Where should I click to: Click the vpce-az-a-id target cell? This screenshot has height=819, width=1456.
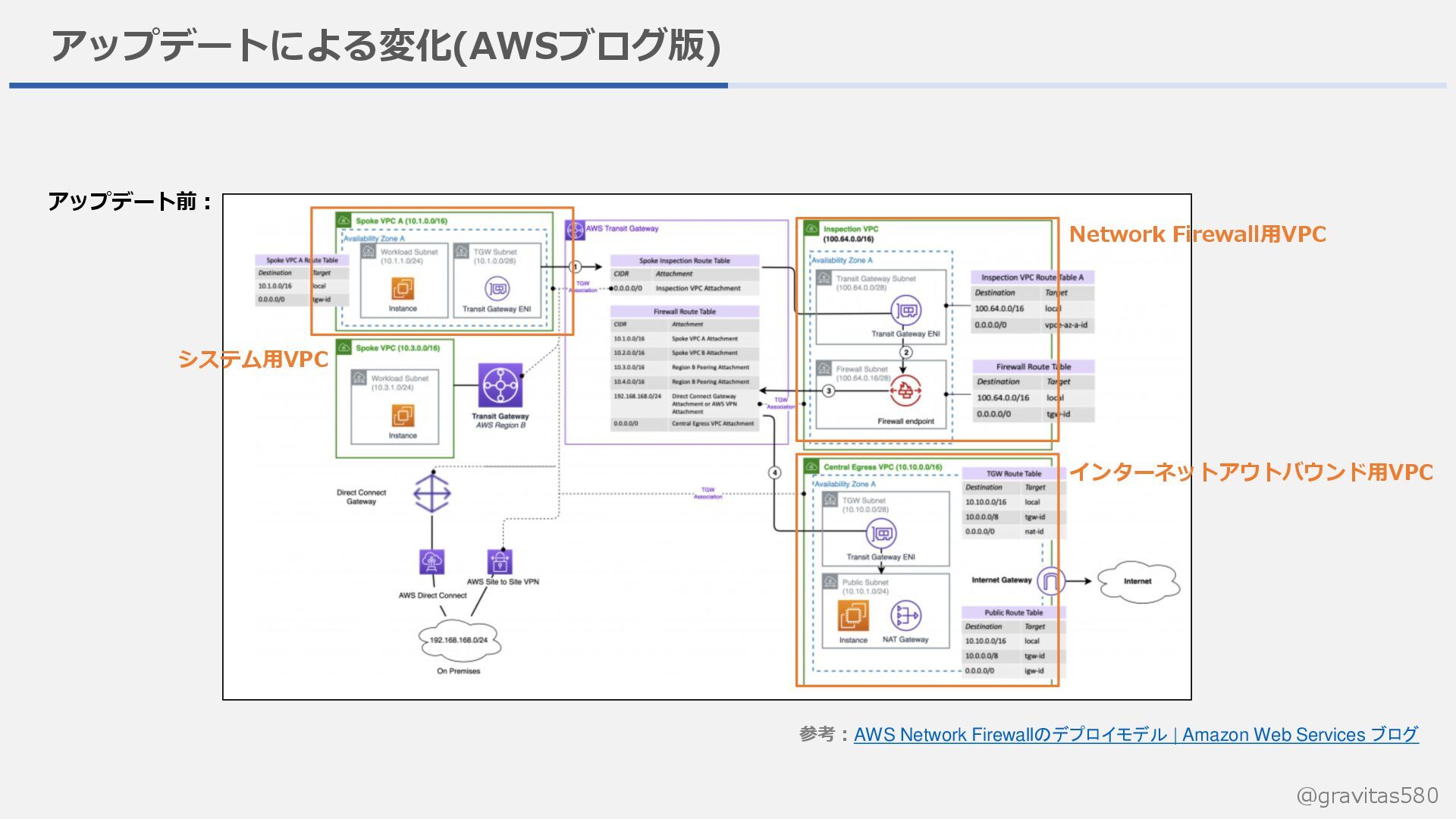(1066, 325)
